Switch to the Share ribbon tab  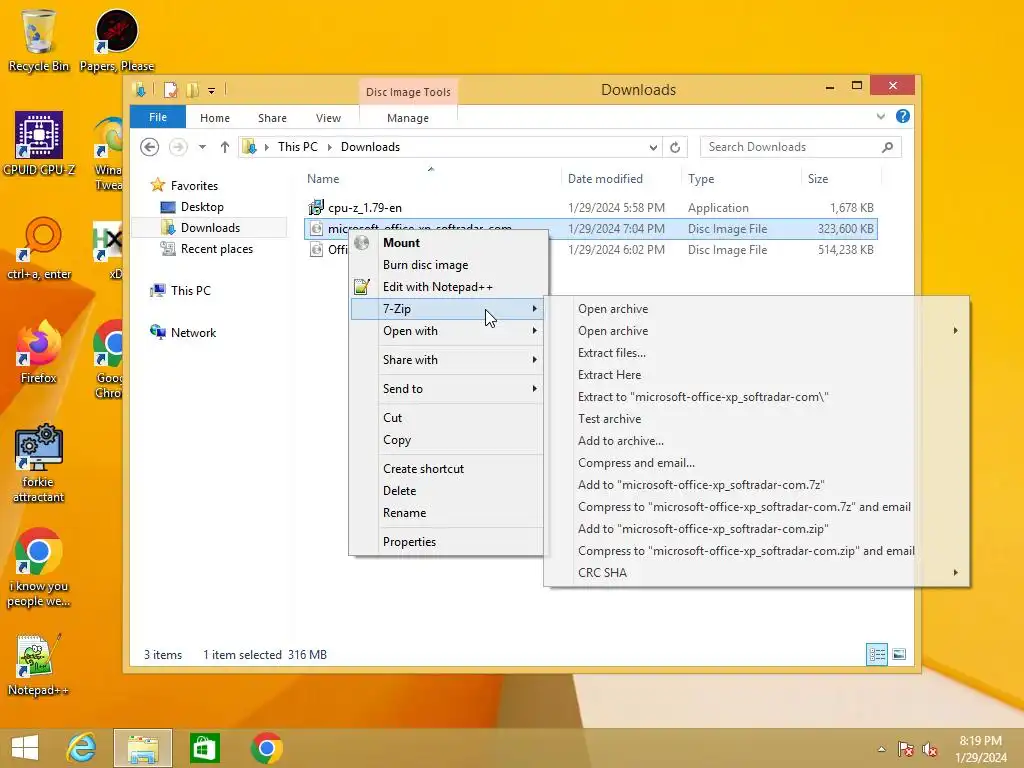(x=272, y=118)
